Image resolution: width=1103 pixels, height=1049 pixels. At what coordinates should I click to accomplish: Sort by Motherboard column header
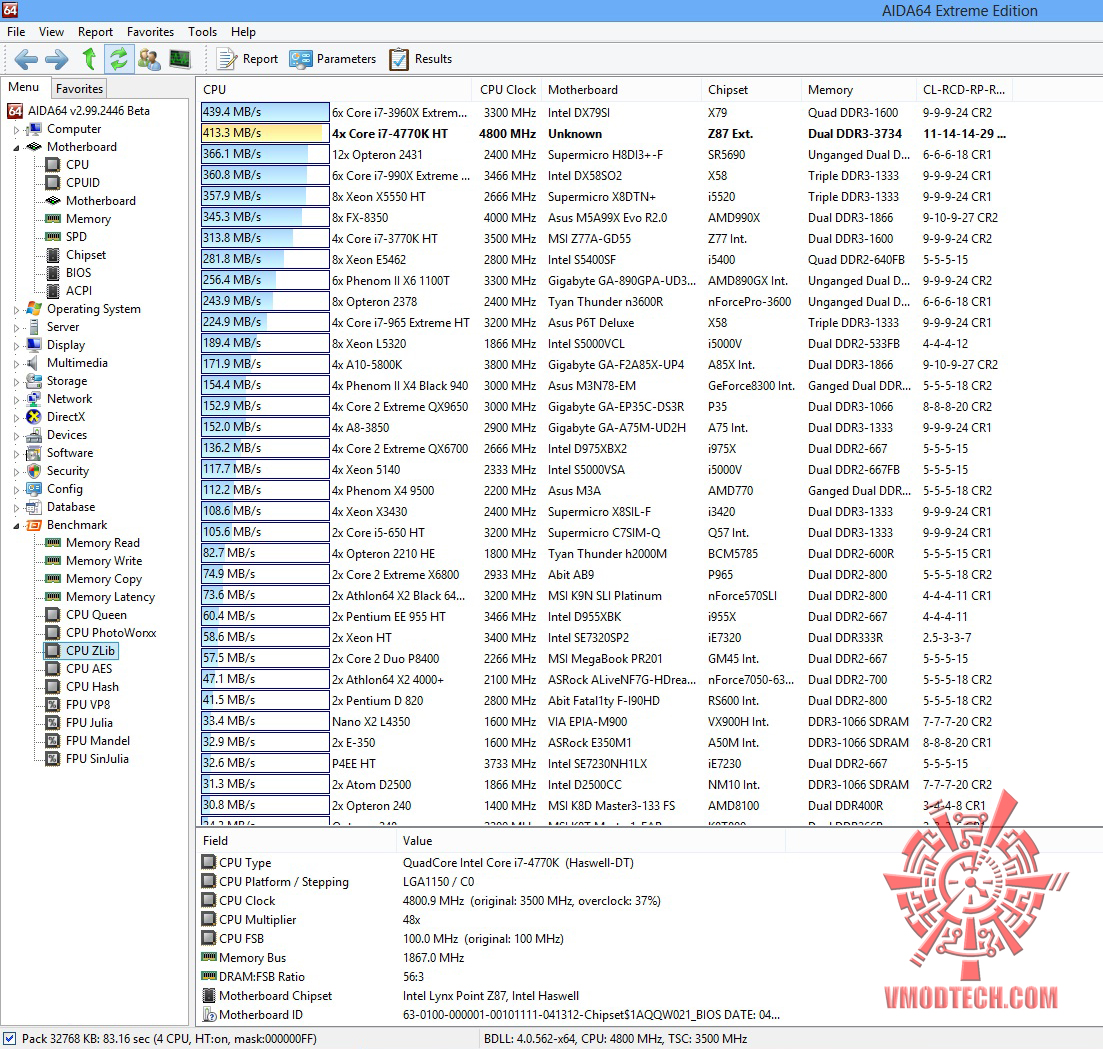point(621,90)
